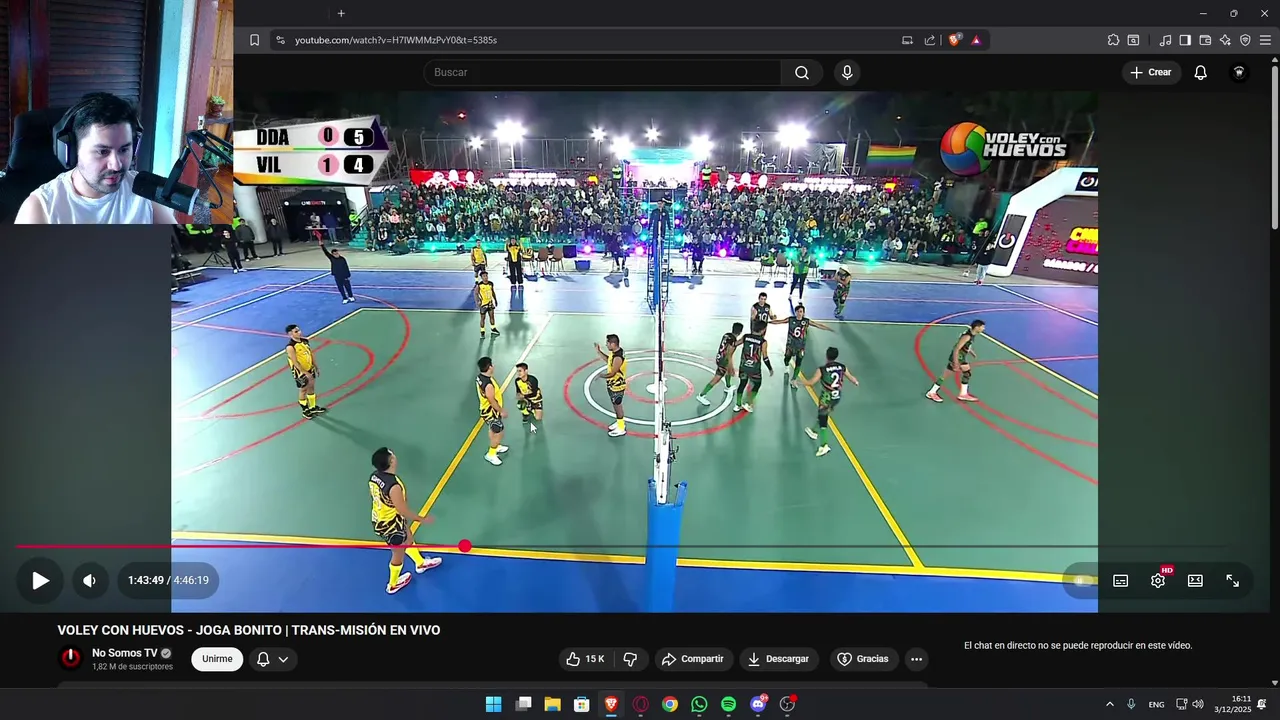
Task: Dislike the video with thumbs down
Action: [x=630, y=659]
